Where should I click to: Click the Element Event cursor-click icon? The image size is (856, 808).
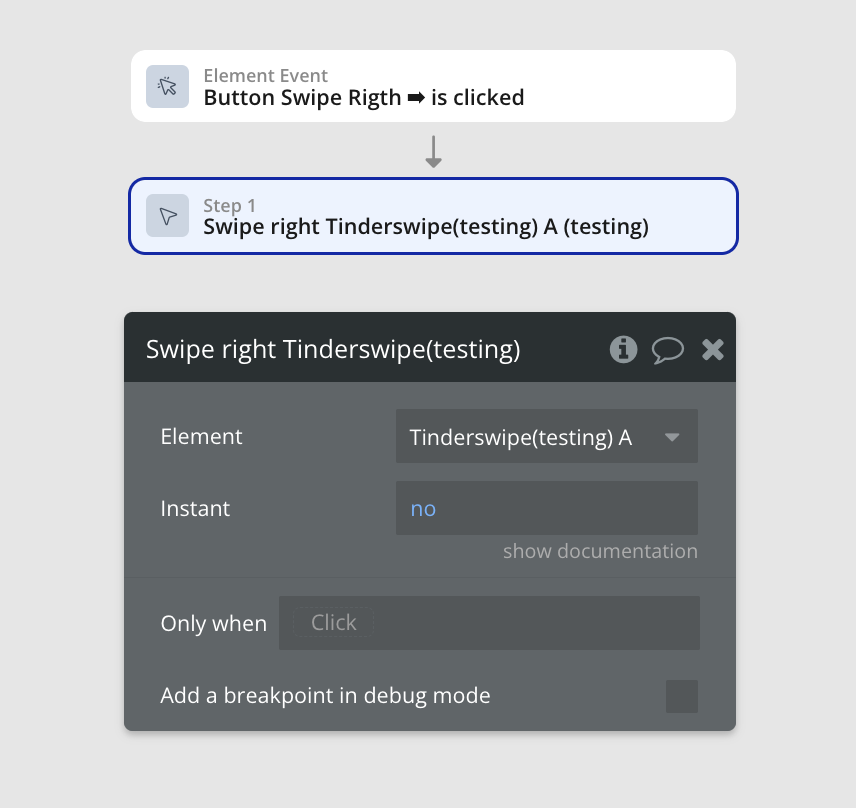[167, 86]
